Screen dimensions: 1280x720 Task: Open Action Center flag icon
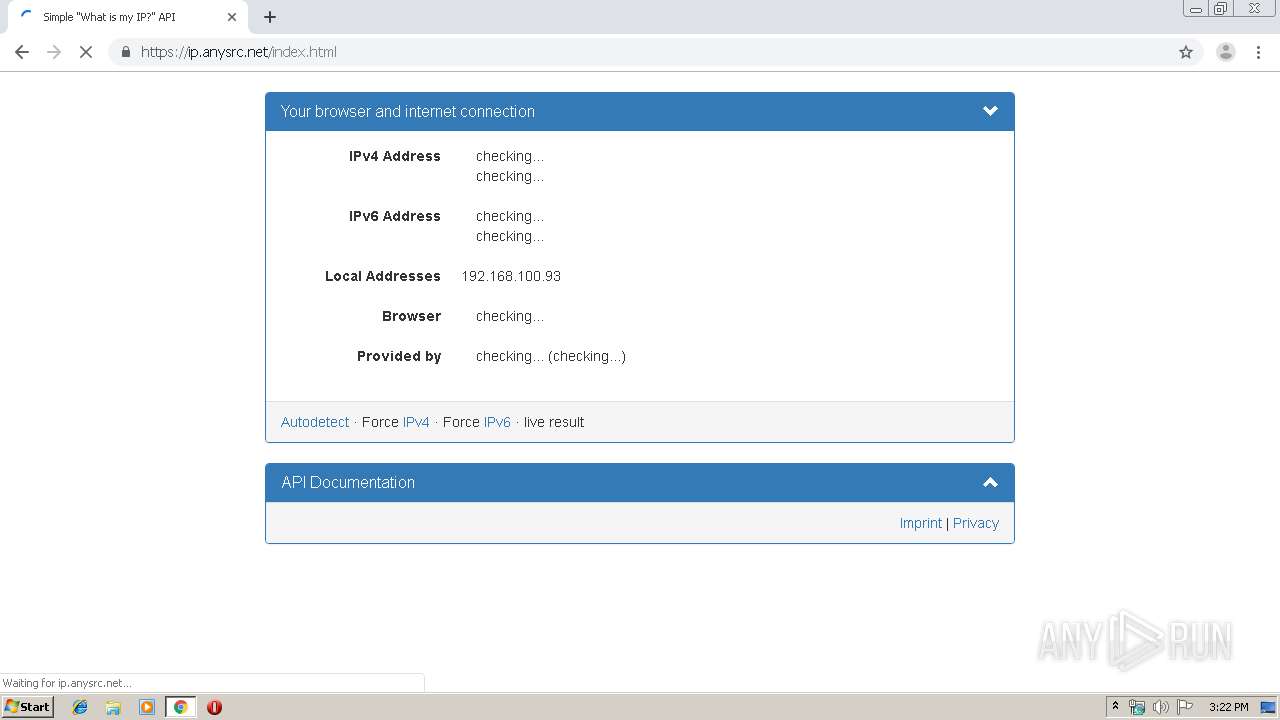pyautogui.click(x=1185, y=707)
